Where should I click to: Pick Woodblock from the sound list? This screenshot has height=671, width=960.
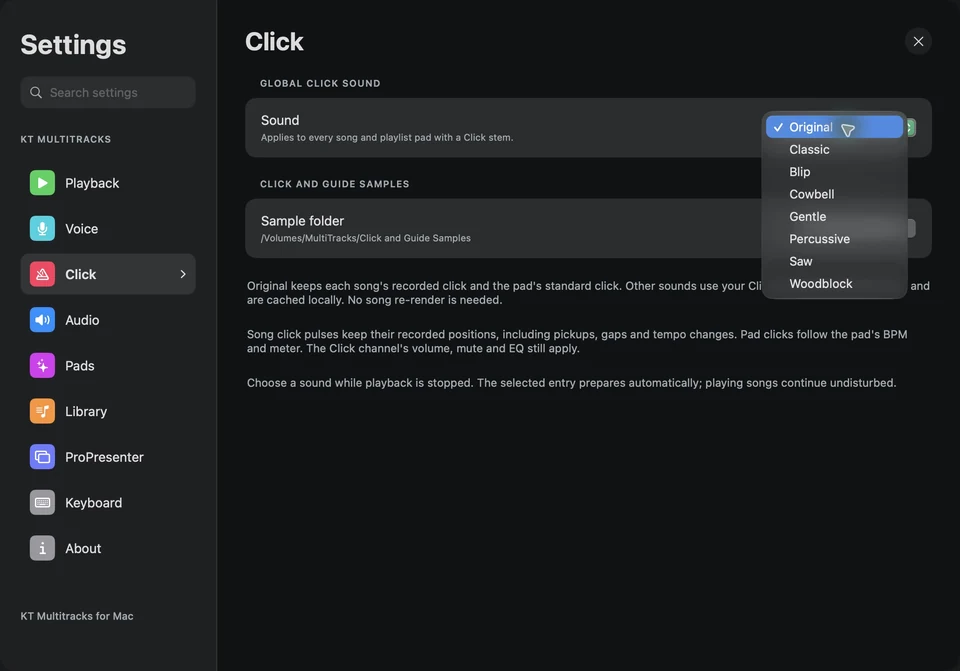pos(834,283)
